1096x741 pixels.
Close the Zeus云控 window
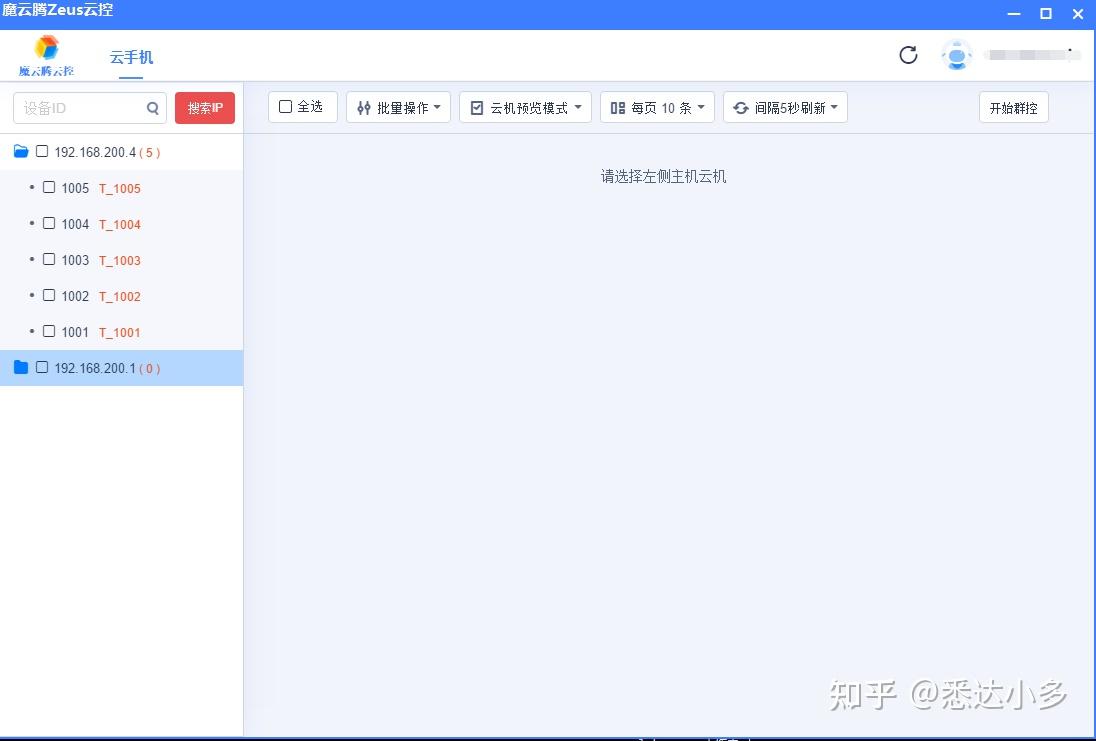click(x=1078, y=14)
